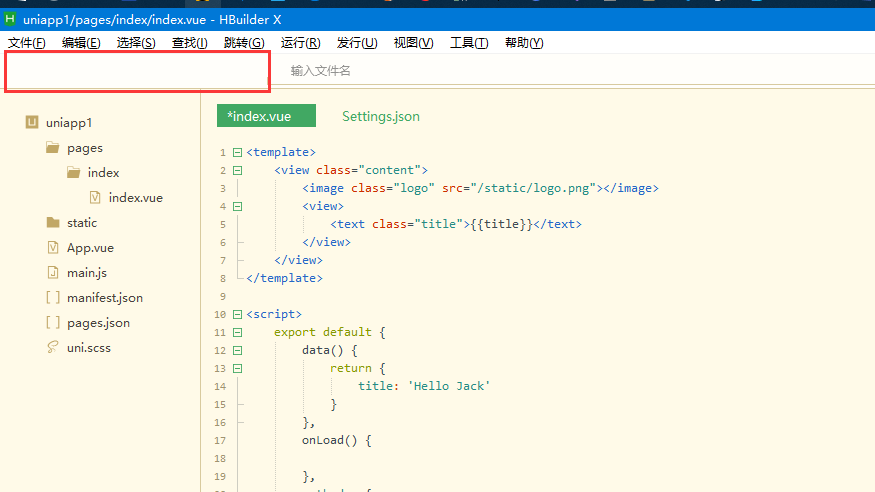Select index.vue in the file tree
The height and width of the screenshot is (492, 875).
135,198
